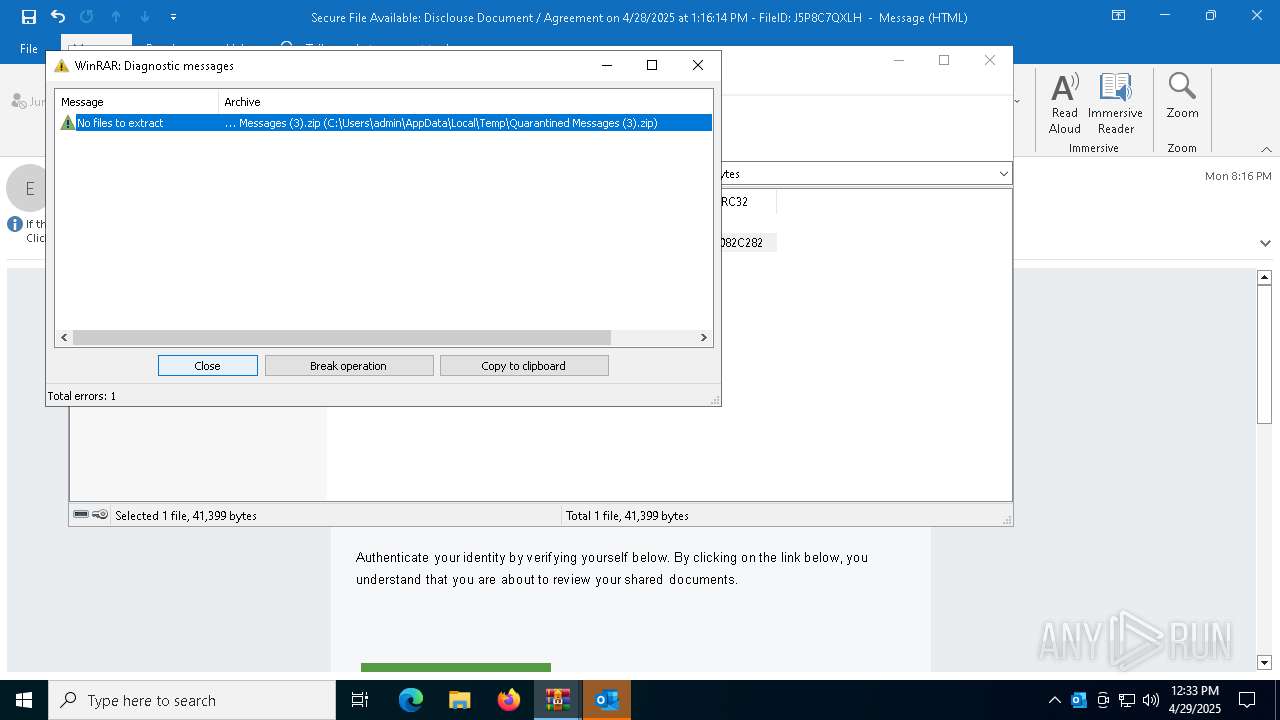This screenshot has width=1280, height=720.
Task: Expand the message header with the chevron
Action: pos(1265,243)
